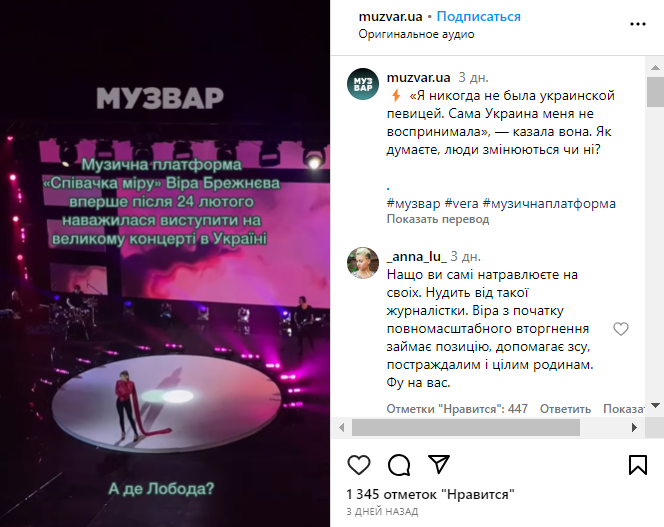The width and height of the screenshot is (664, 527).
Task: Click the scroll down arrow in comments
Action: (655, 406)
